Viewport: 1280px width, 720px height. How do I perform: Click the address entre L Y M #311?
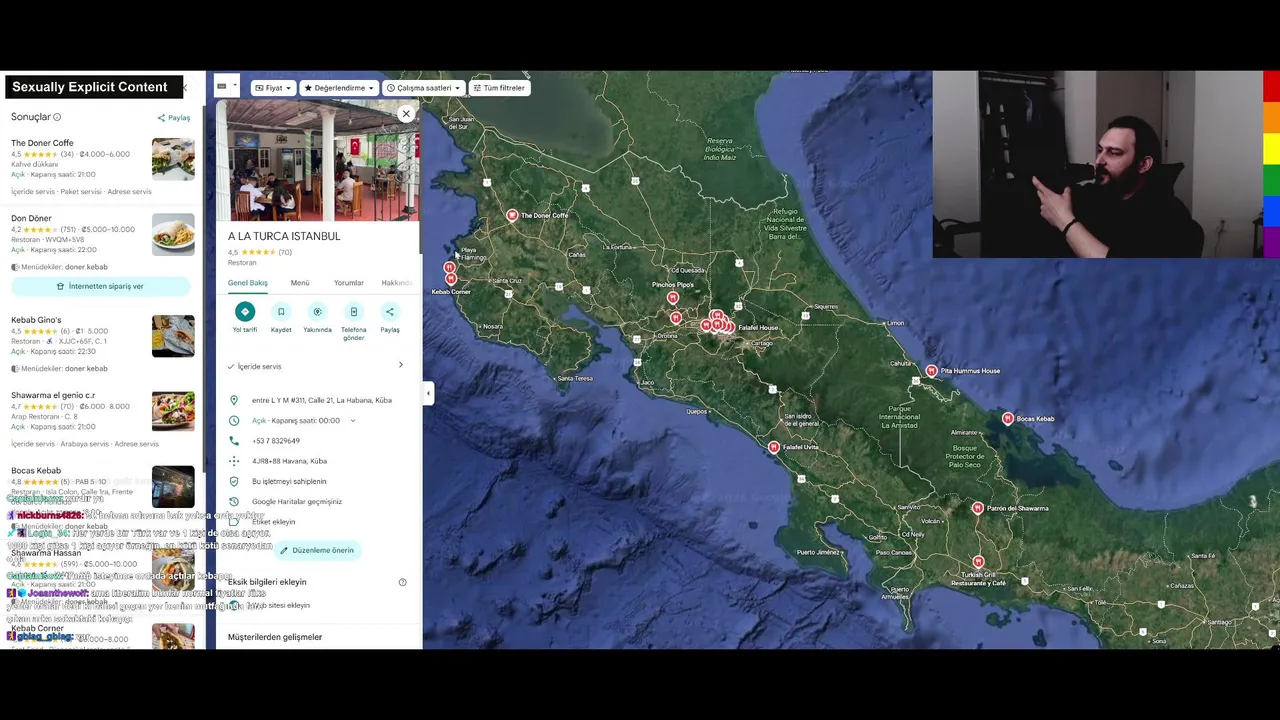click(x=322, y=400)
